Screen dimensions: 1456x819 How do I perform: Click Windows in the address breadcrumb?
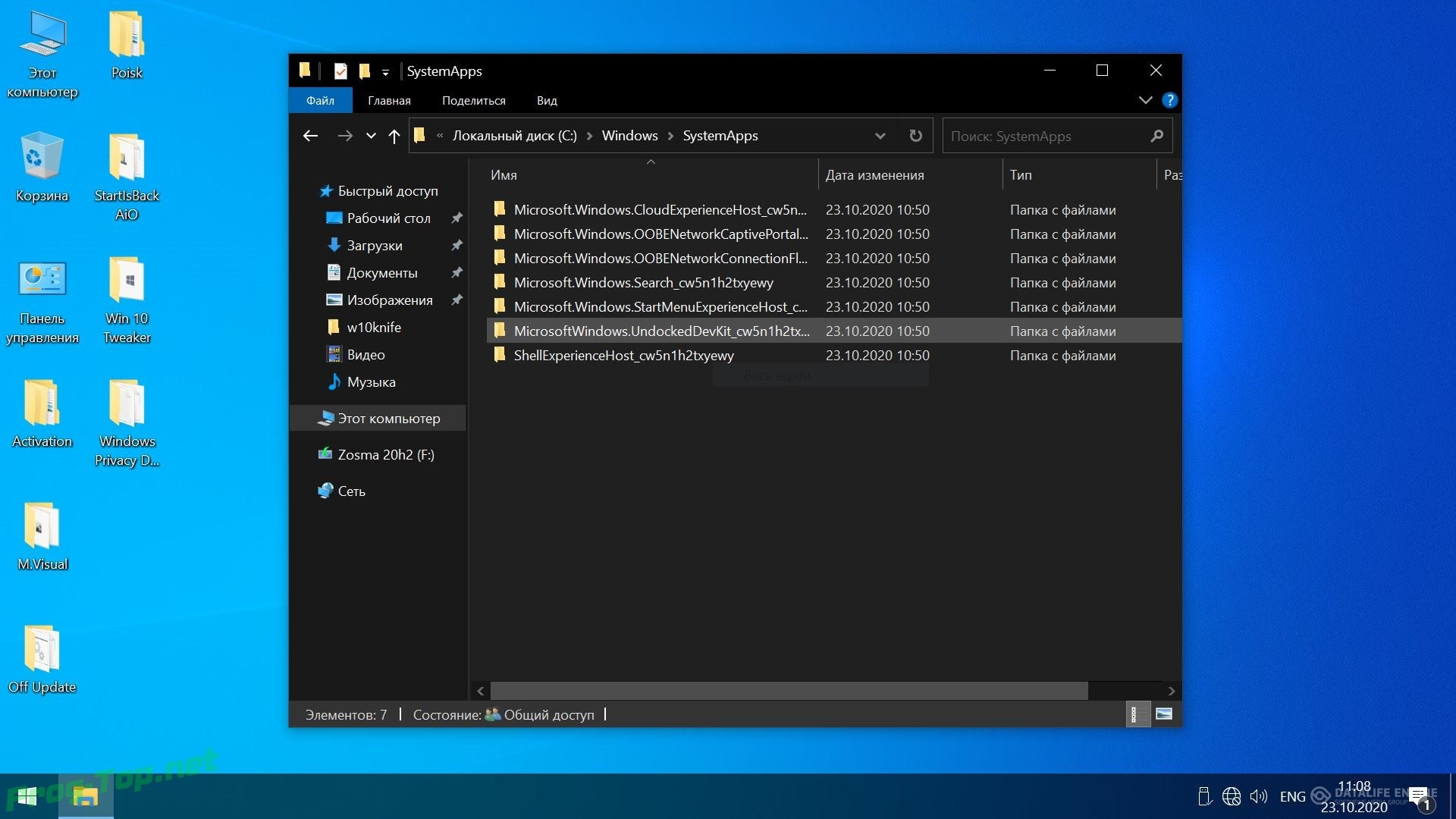tap(629, 136)
